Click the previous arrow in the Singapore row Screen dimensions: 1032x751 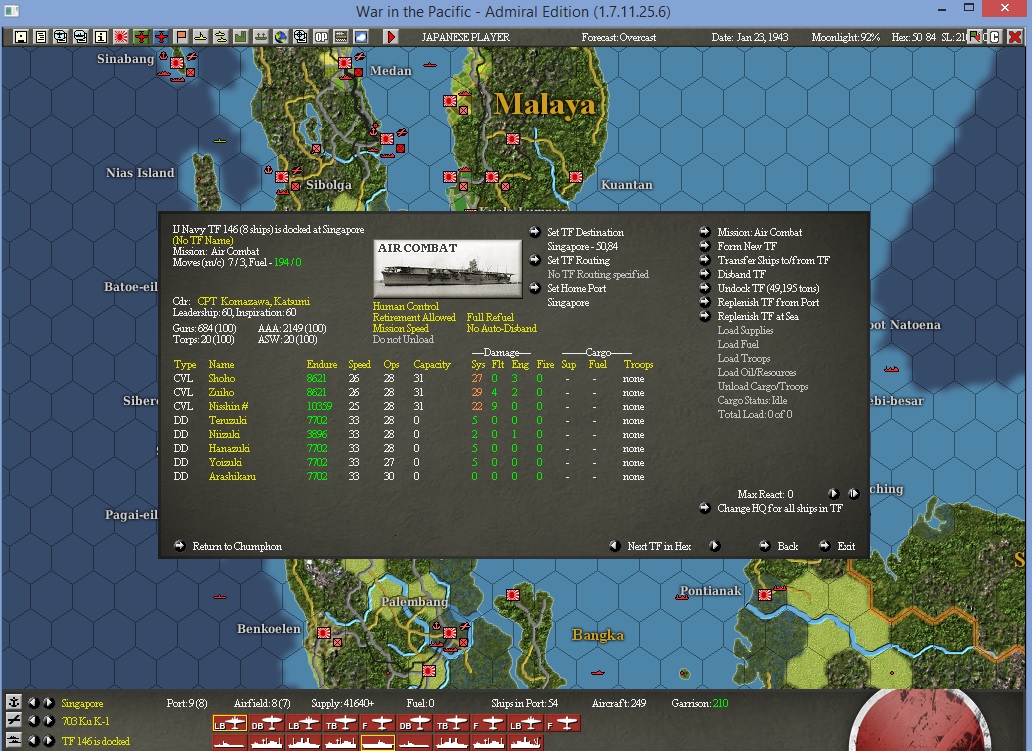pyautogui.click(x=33, y=703)
